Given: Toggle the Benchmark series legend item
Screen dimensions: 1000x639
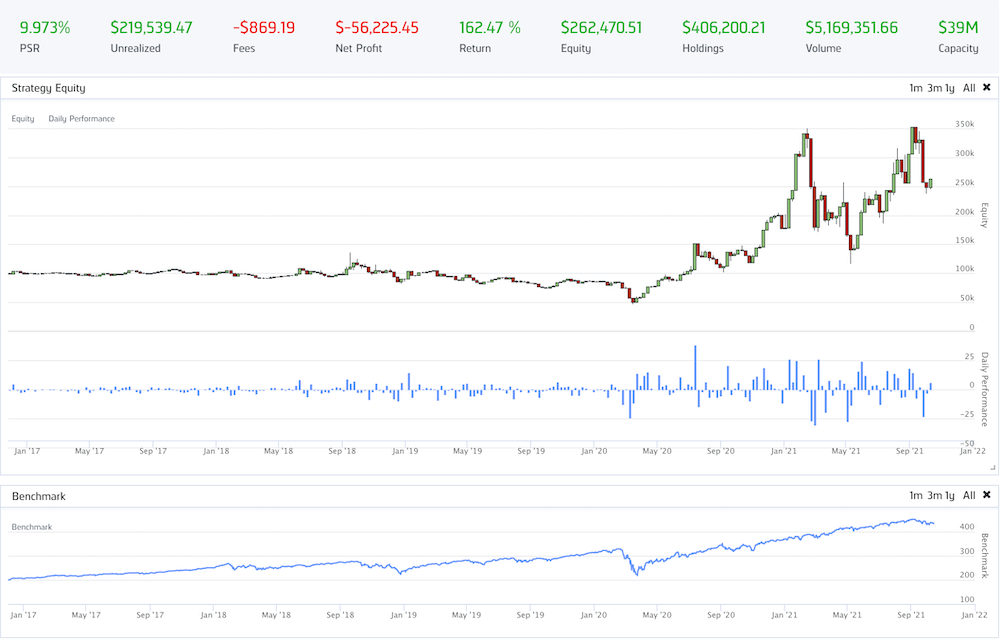Looking at the screenshot, I should pyautogui.click(x=31, y=527).
